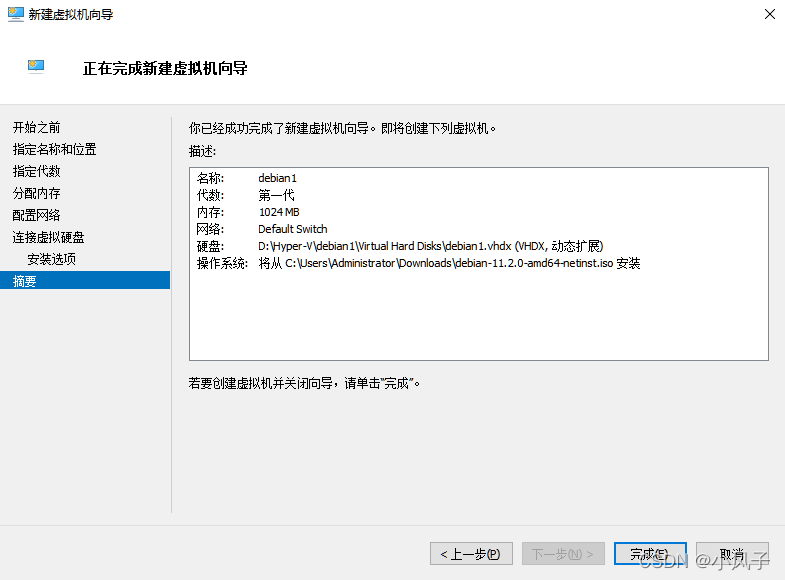Click the 描述: label above the box
The width and height of the screenshot is (785, 580).
(x=202, y=151)
